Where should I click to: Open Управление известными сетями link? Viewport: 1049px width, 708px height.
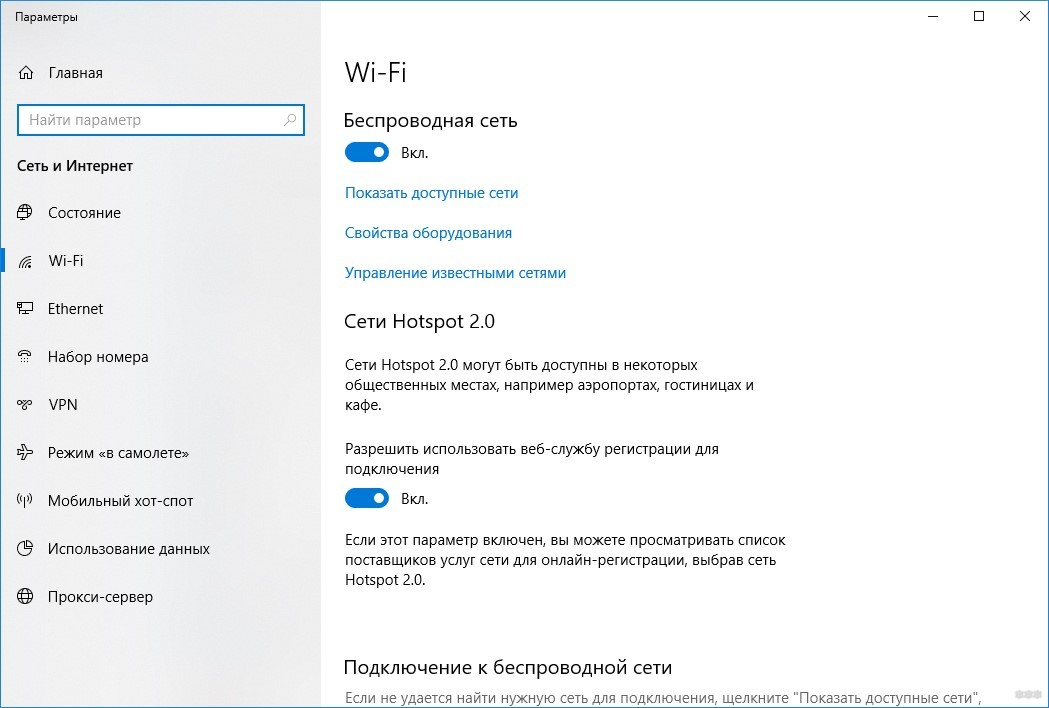point(456,273)
